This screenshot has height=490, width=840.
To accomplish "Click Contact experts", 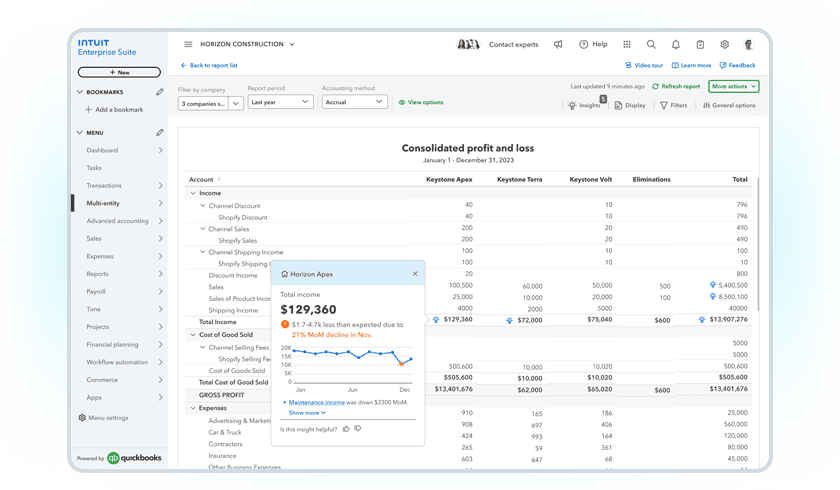I will 513,44.
